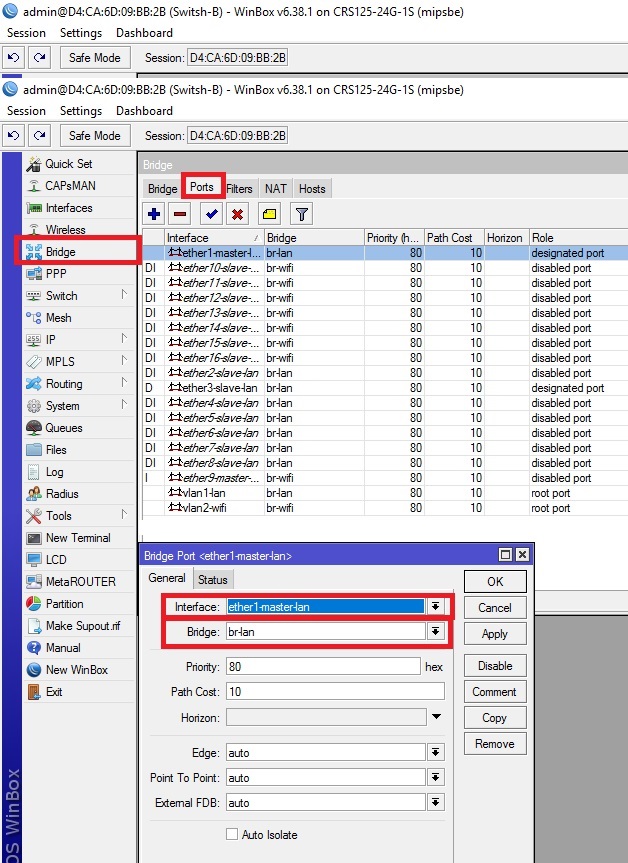Open the filter funnel icon

(x=301, y=214)
